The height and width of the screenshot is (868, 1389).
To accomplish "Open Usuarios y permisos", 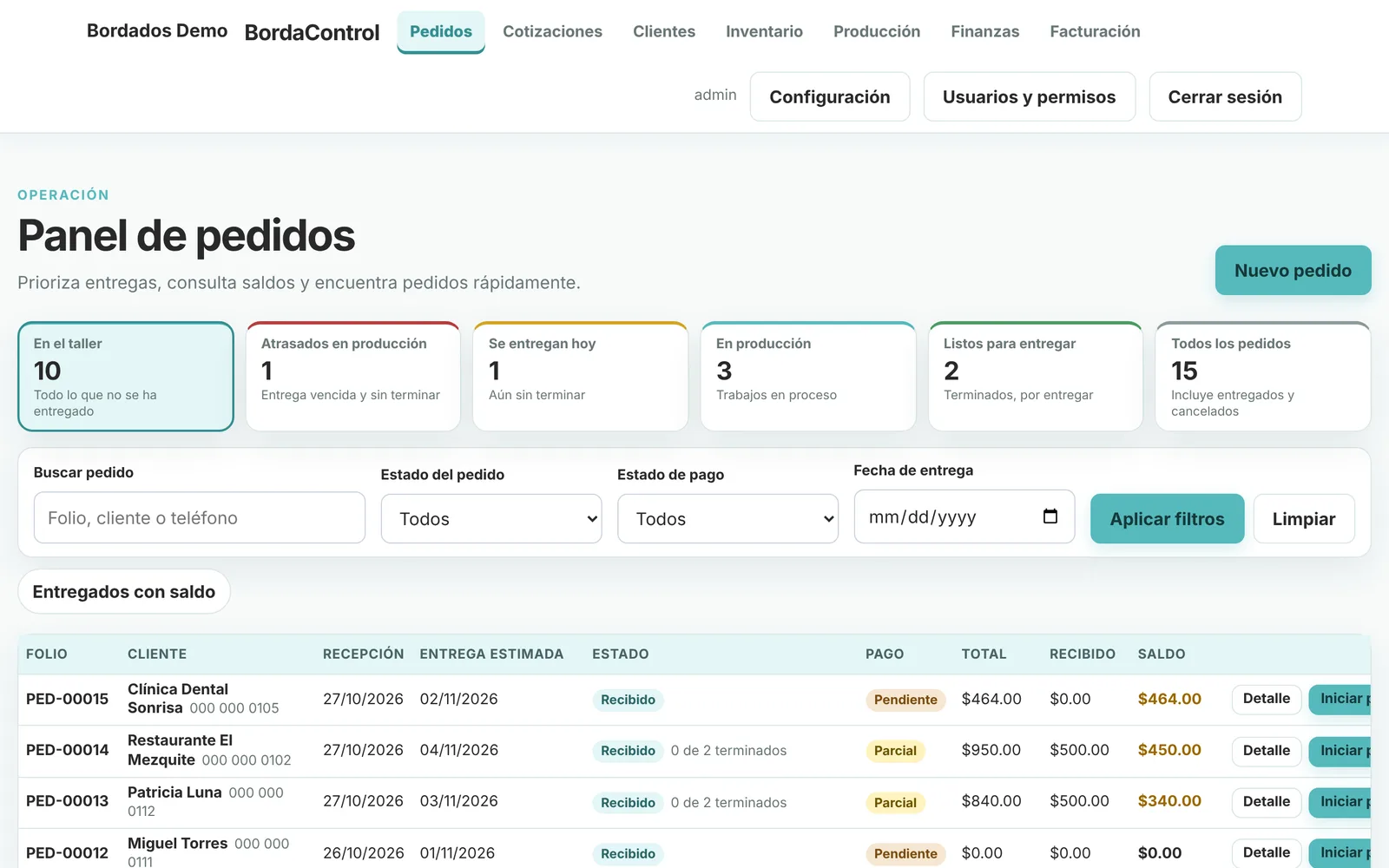I will (x=1030, y=96).
